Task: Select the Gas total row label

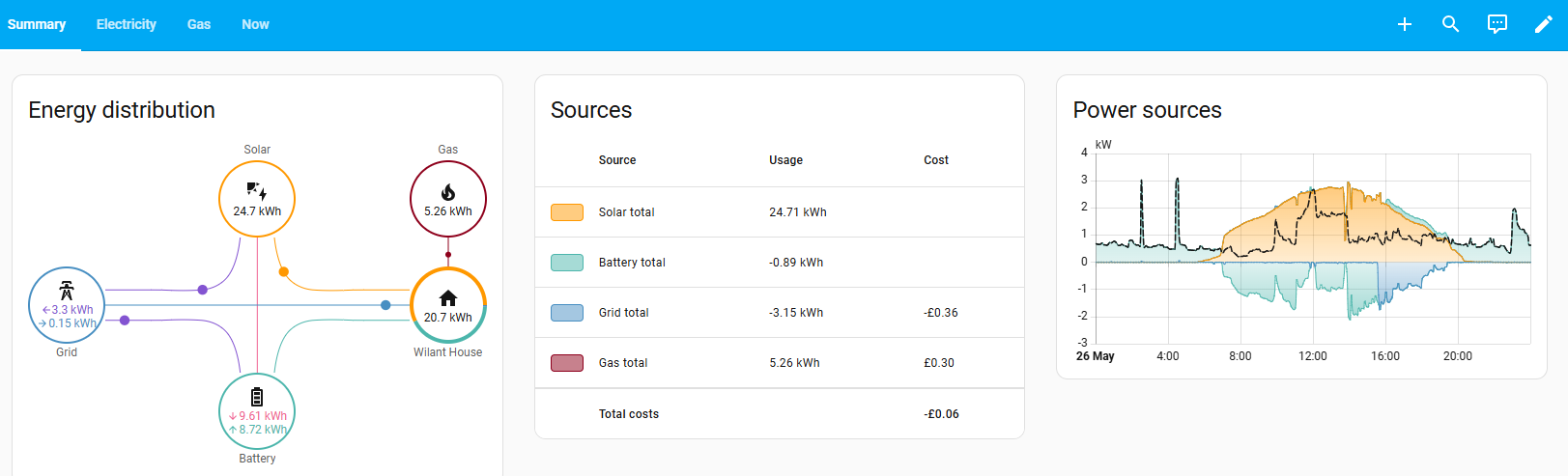Action: click(623, 363)
